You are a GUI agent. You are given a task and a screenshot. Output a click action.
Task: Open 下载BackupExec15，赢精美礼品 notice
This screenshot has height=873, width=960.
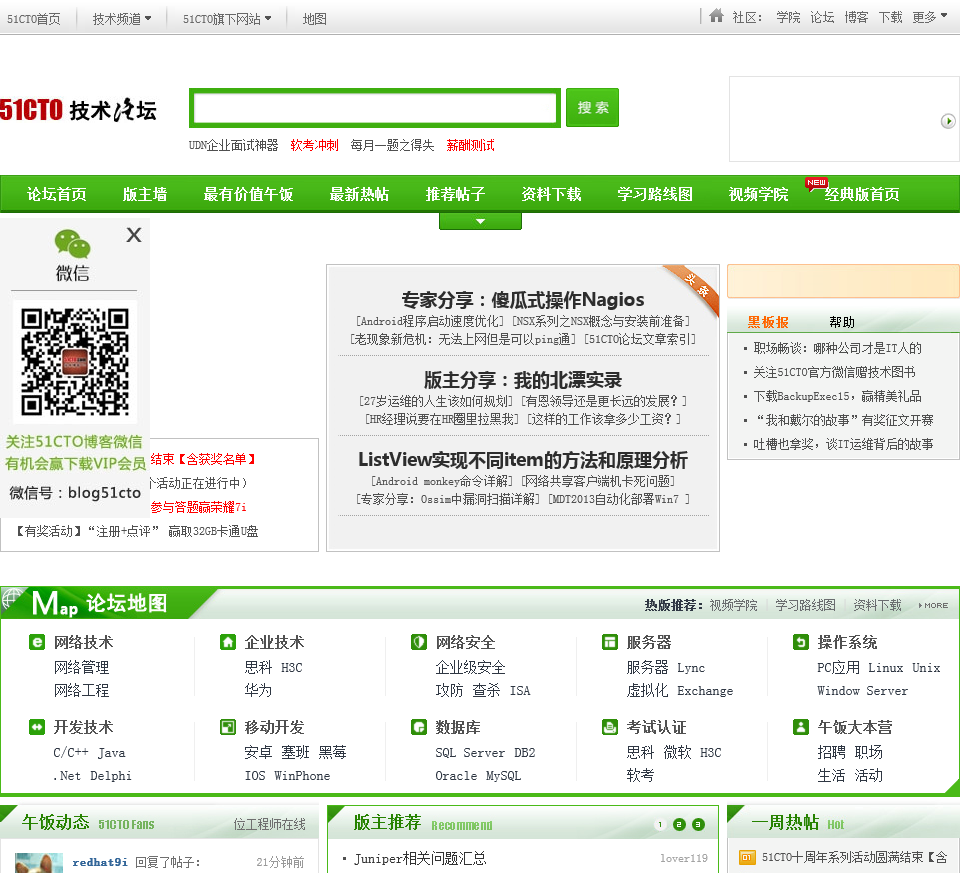pyautogui.click(x=837, y=396)
